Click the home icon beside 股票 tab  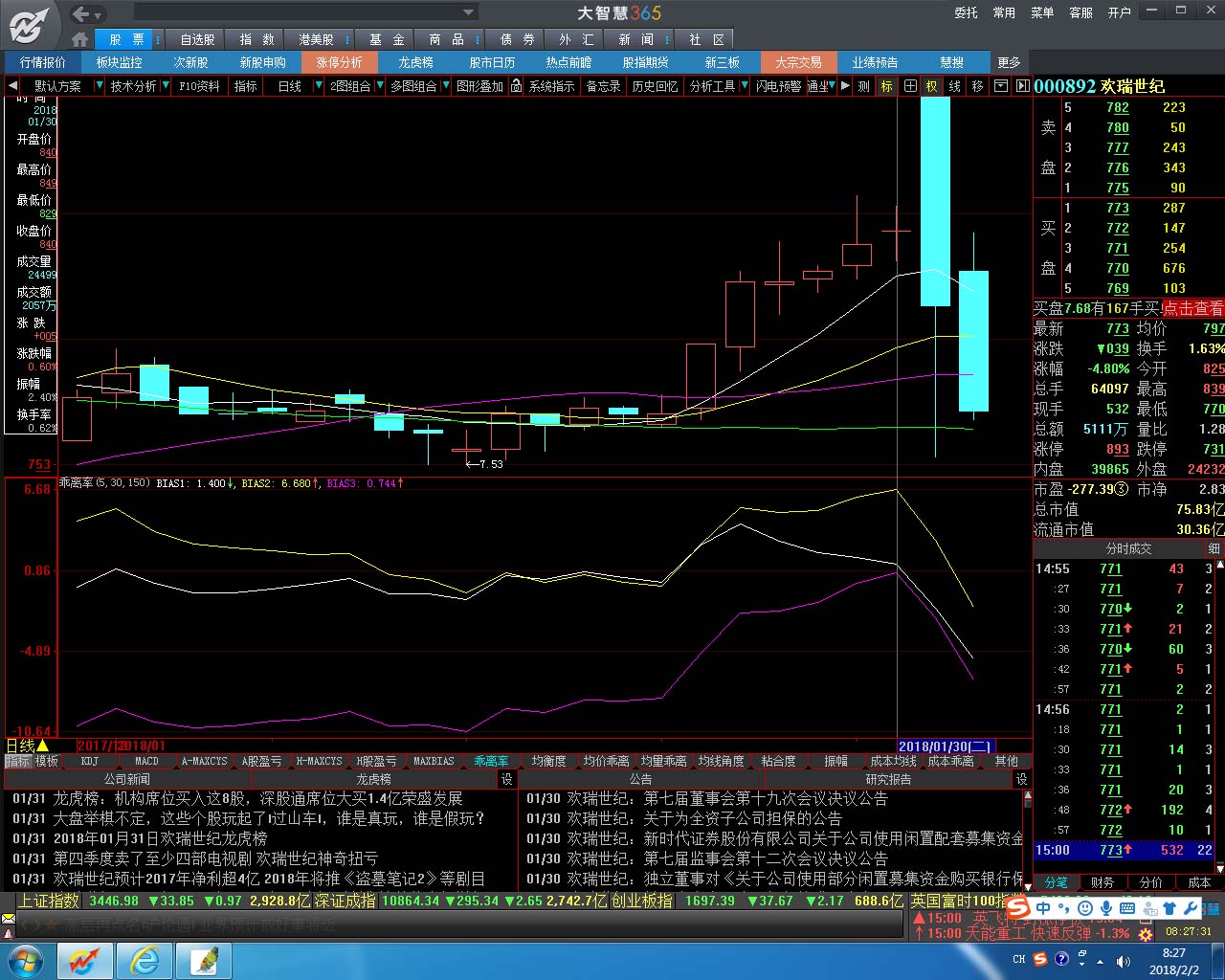[x=80, y=39]
